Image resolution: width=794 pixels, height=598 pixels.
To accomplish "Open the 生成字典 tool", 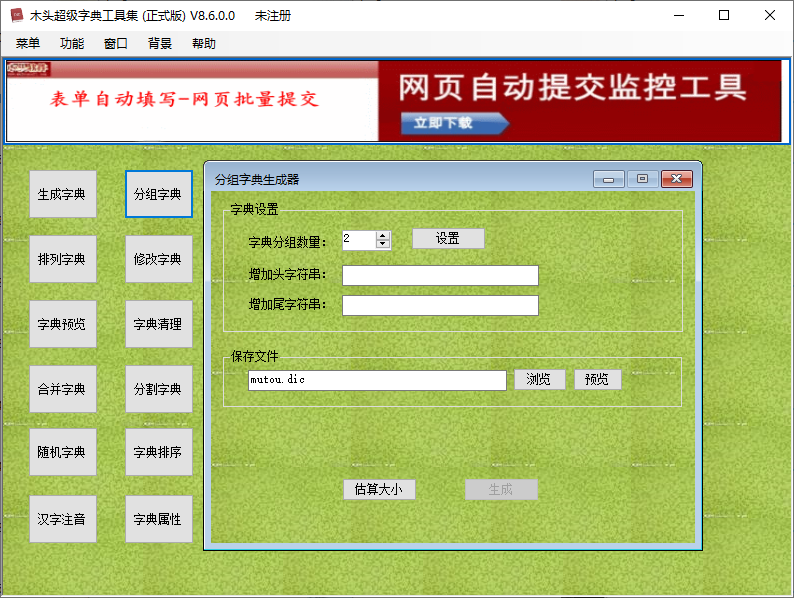I will tap(63, 194).
